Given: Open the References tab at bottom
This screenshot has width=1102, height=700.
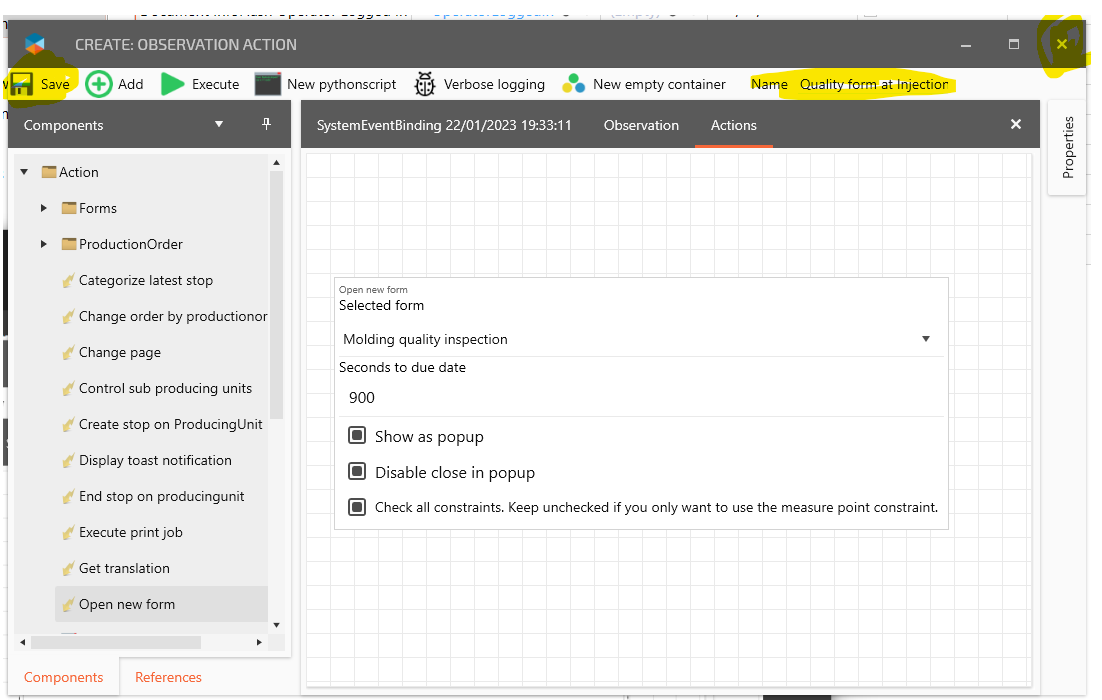Looking at the screenshot, I should tap(168, 677).
